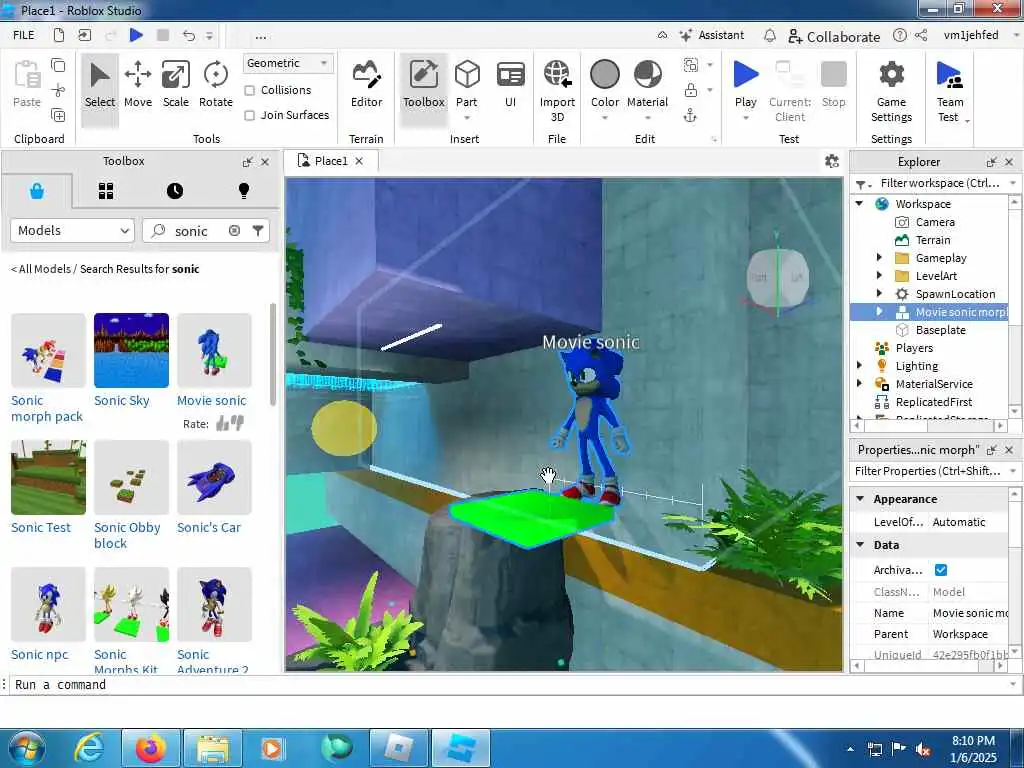Open viewport settings gear icon

[831, 161]
